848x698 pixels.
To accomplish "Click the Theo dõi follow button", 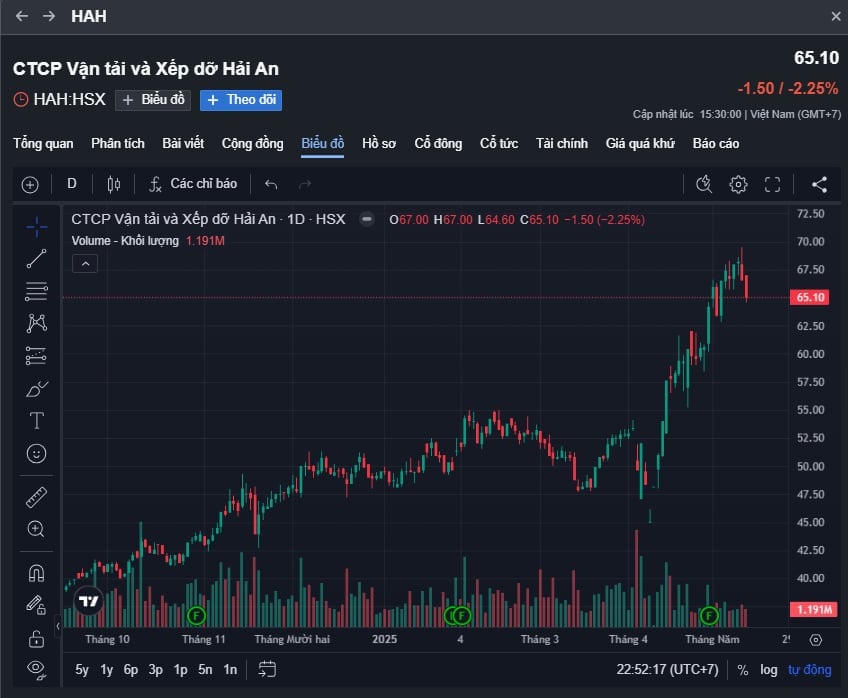I will click(x=241, y=100).
